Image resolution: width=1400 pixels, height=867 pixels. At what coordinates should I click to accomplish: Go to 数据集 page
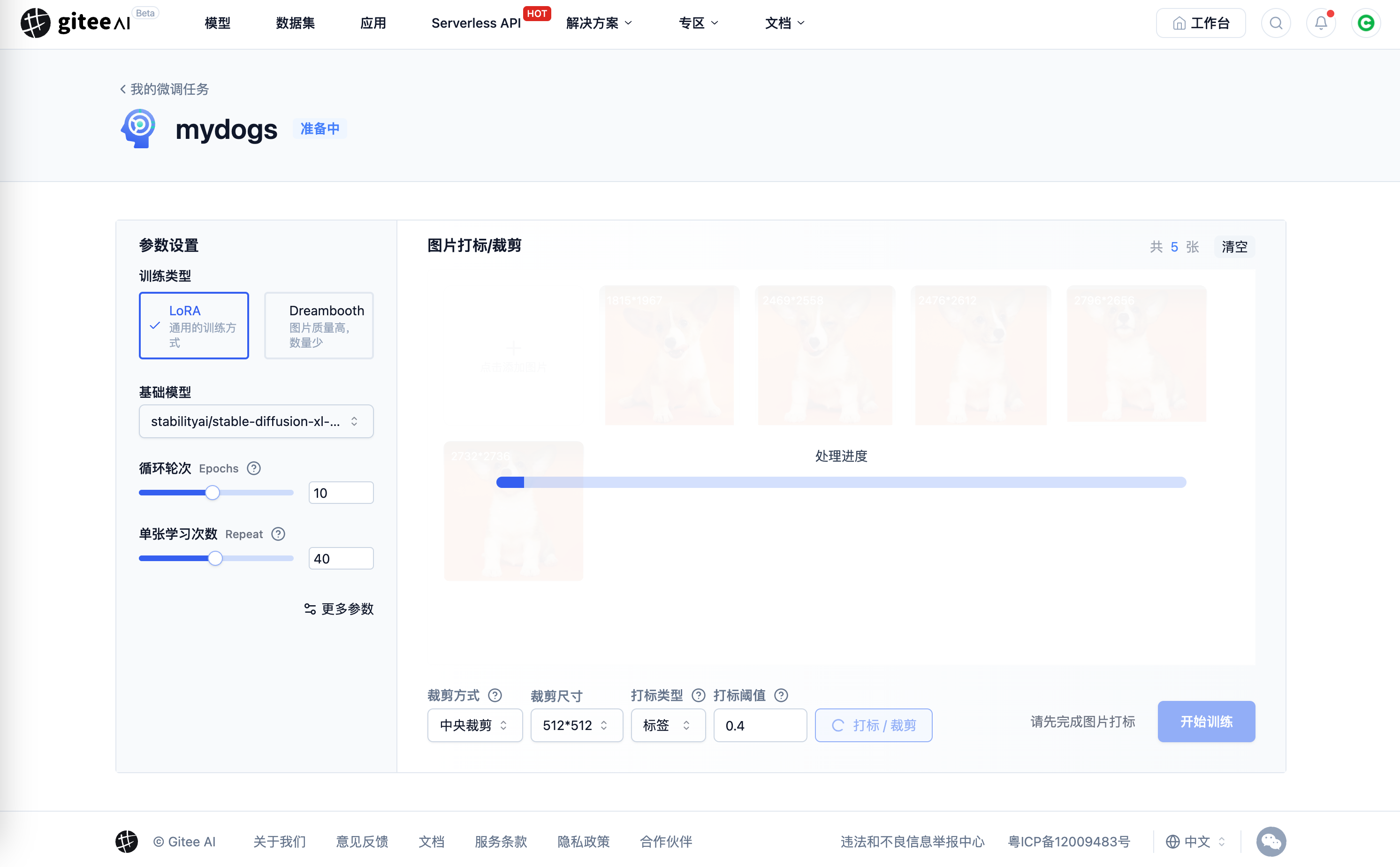pyautogui.click(x=295, y=23)
